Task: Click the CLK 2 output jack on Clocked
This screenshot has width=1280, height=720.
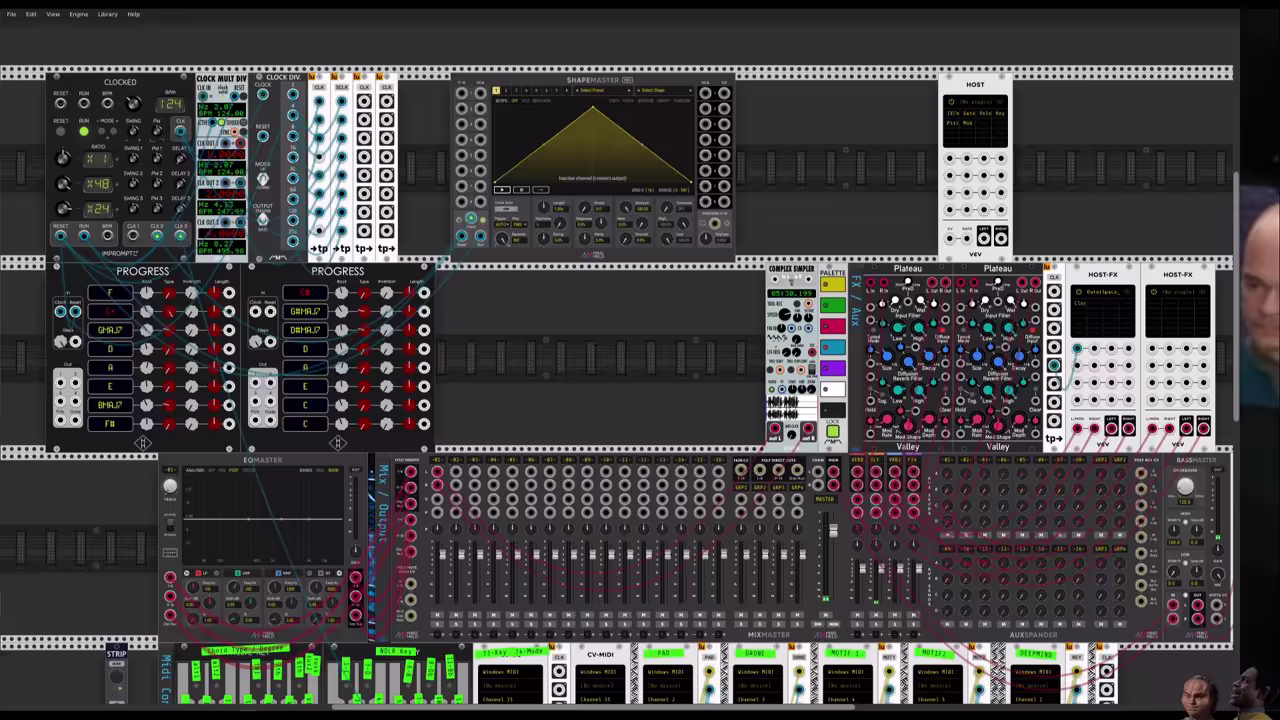Action: coord(156,236)
